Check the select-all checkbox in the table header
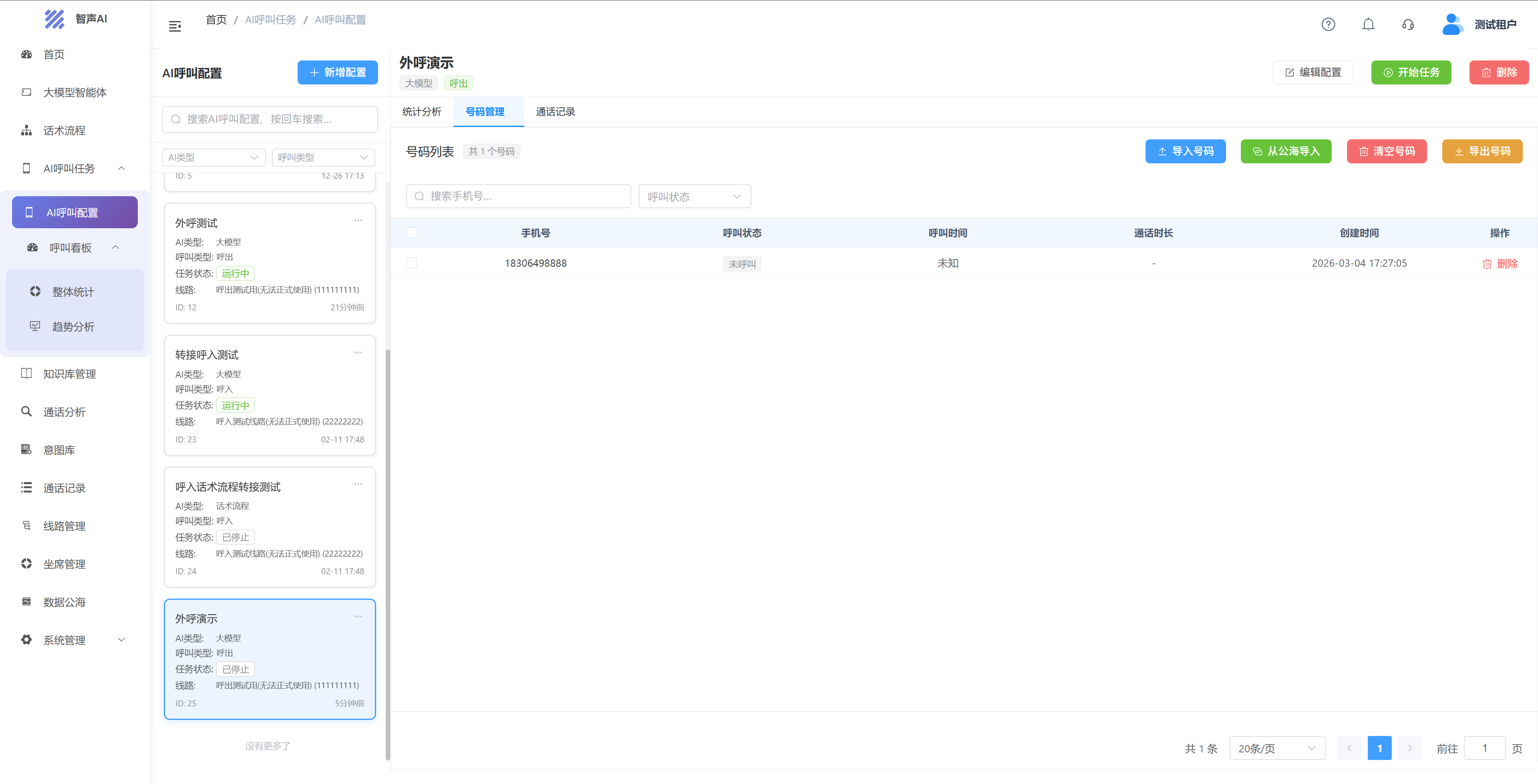Image resolution: width=1538 pixels, height=784 pixels. click(x=411, y=233)
